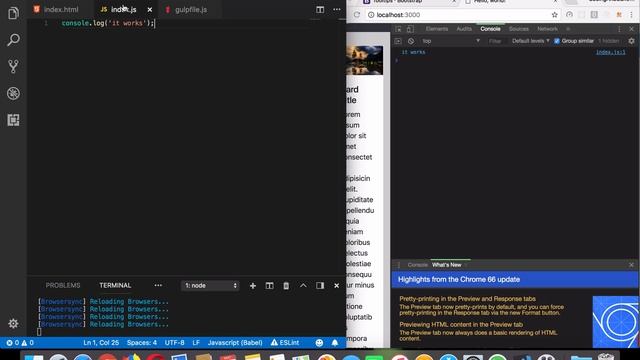This screenshot has width=640, height=360.
Task: Bookmark the page with the star icon
Action: (554, 15)
